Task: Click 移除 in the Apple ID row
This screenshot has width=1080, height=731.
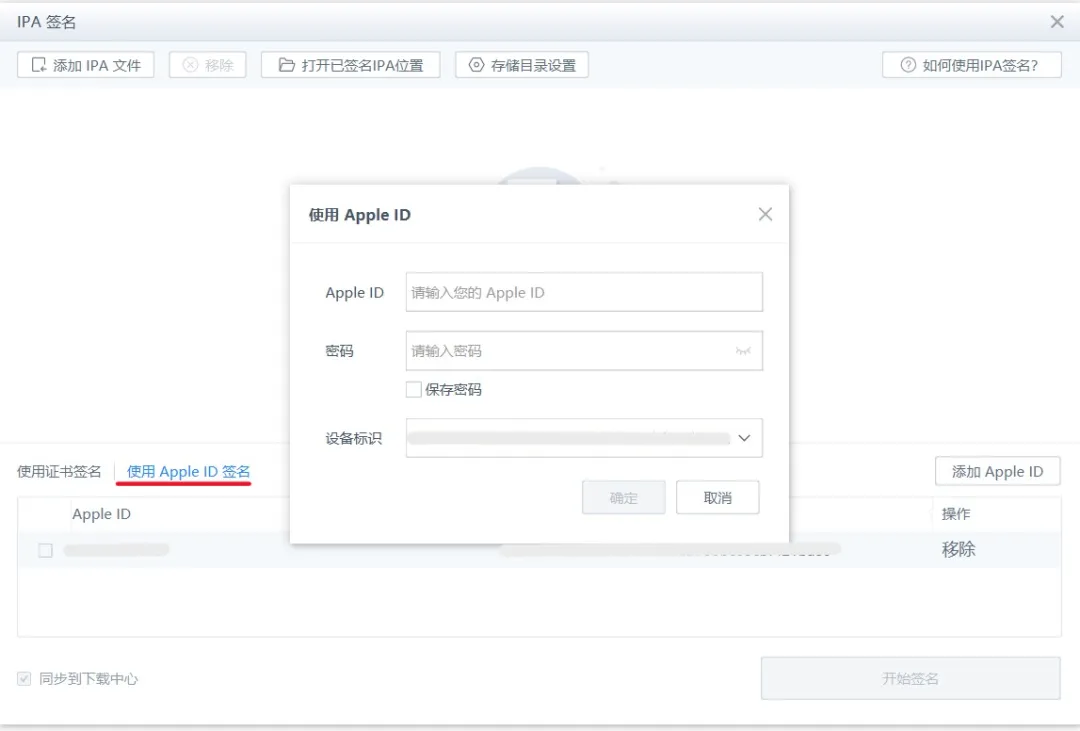Action: coord(958,549)
